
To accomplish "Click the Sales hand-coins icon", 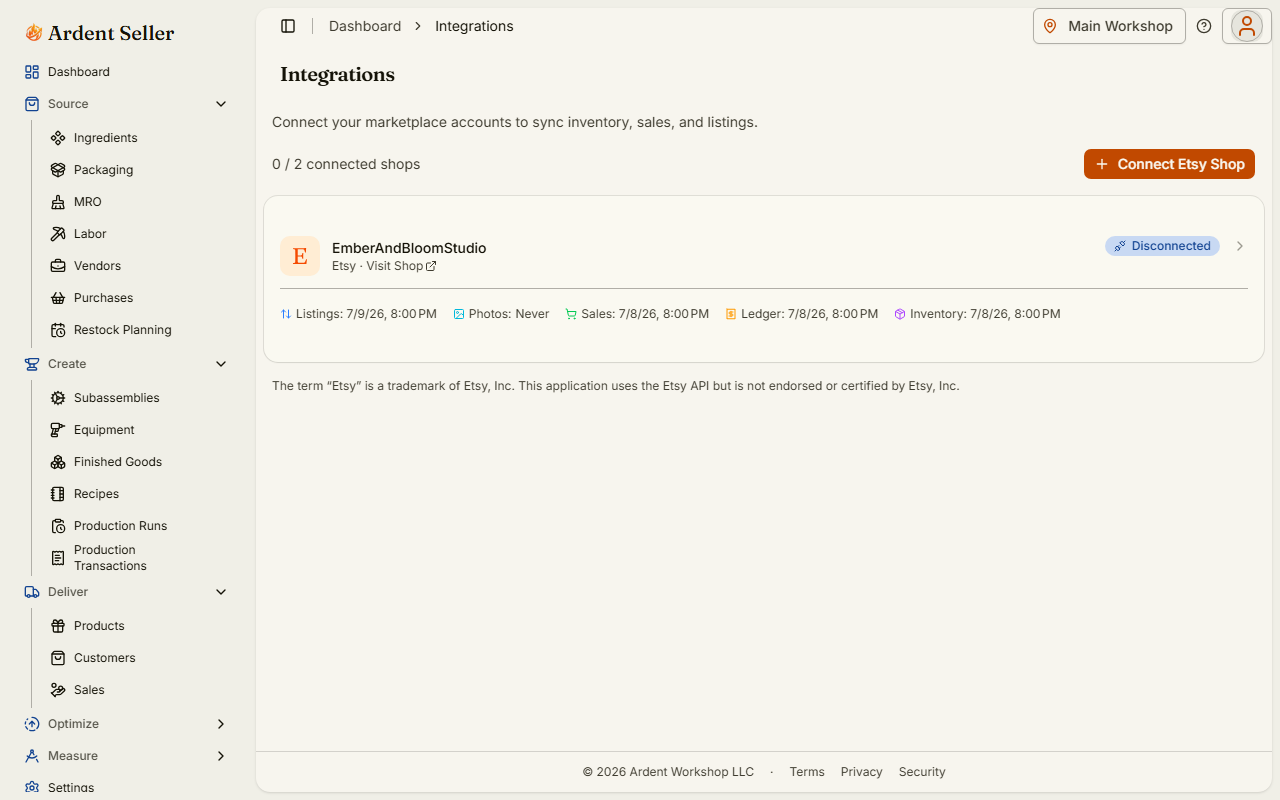I will pos(58,690).
